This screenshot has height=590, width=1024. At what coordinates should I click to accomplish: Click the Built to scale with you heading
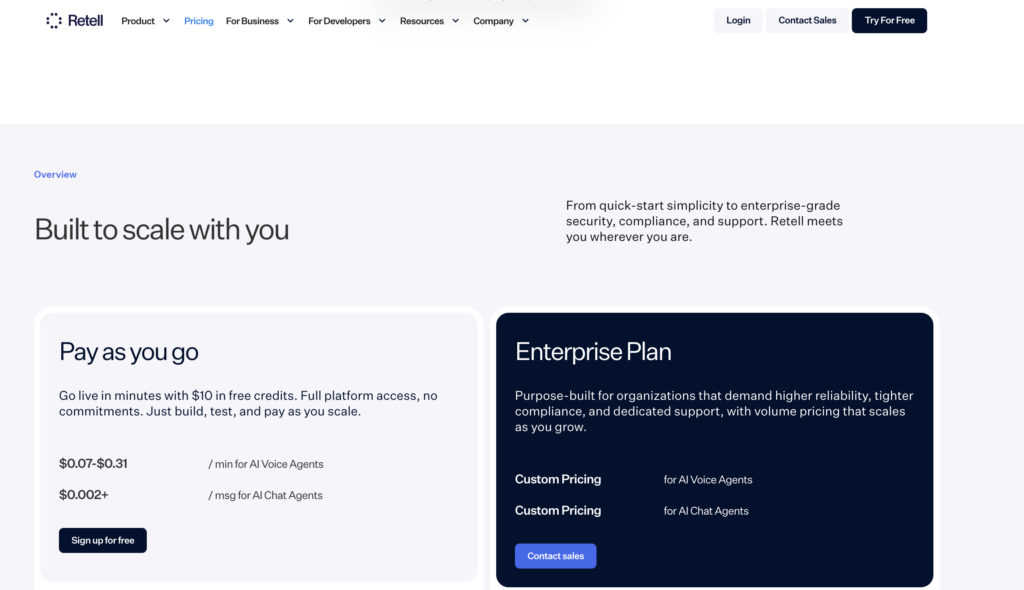[x=162, y=229]
